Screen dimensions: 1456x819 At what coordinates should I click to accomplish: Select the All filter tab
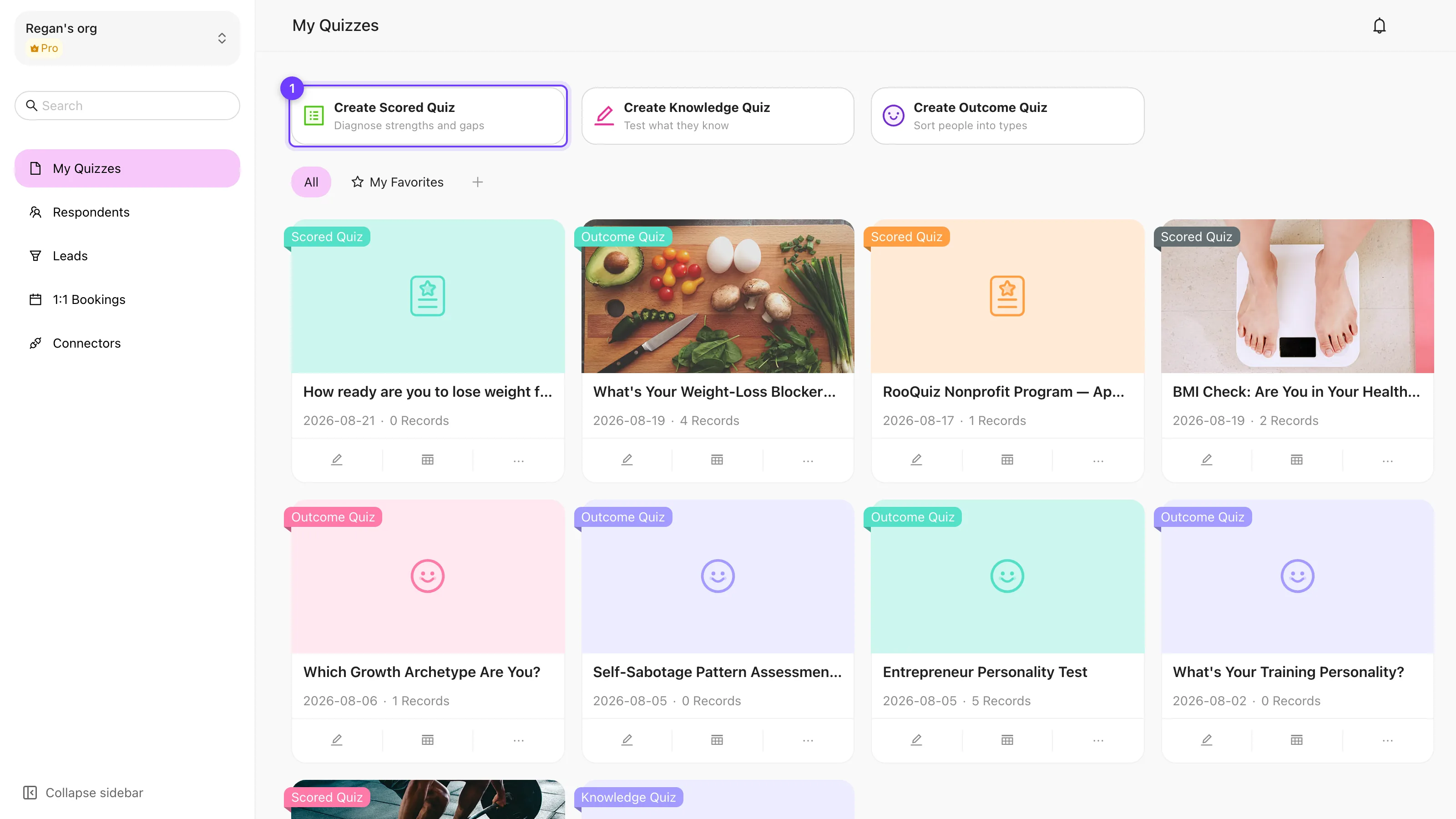[x=311, y=182]
